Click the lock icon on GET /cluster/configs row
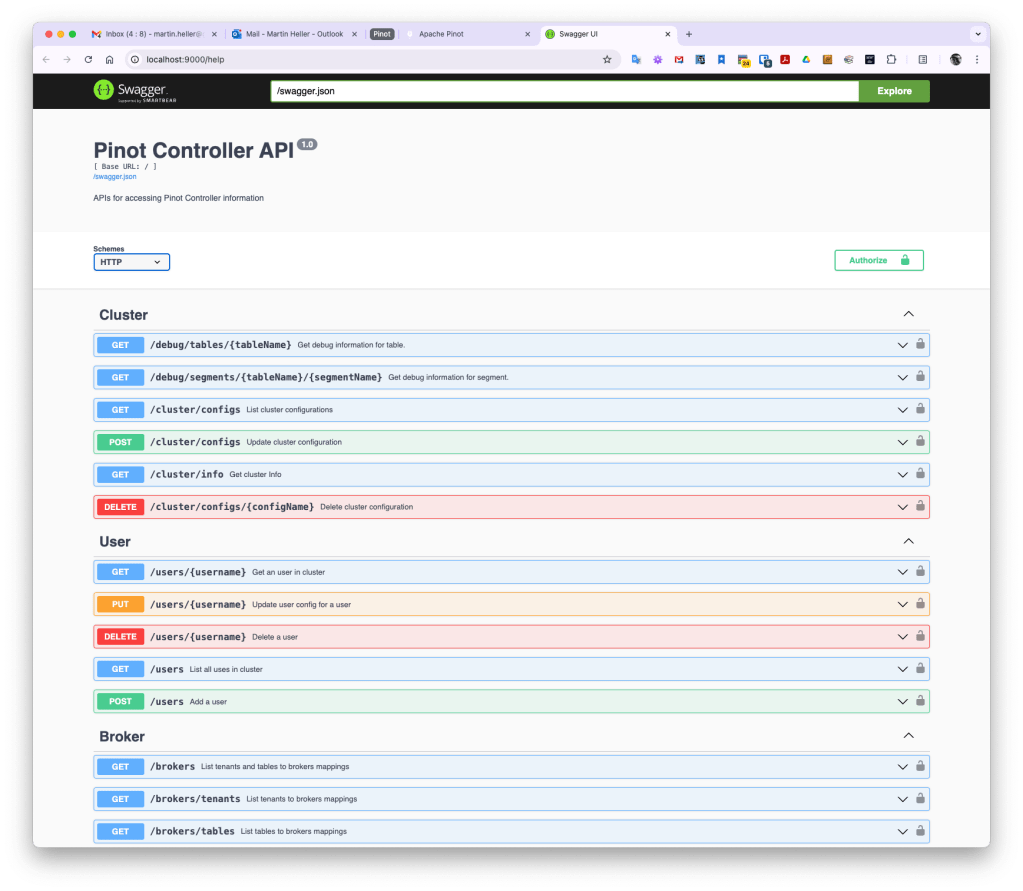 920,409
